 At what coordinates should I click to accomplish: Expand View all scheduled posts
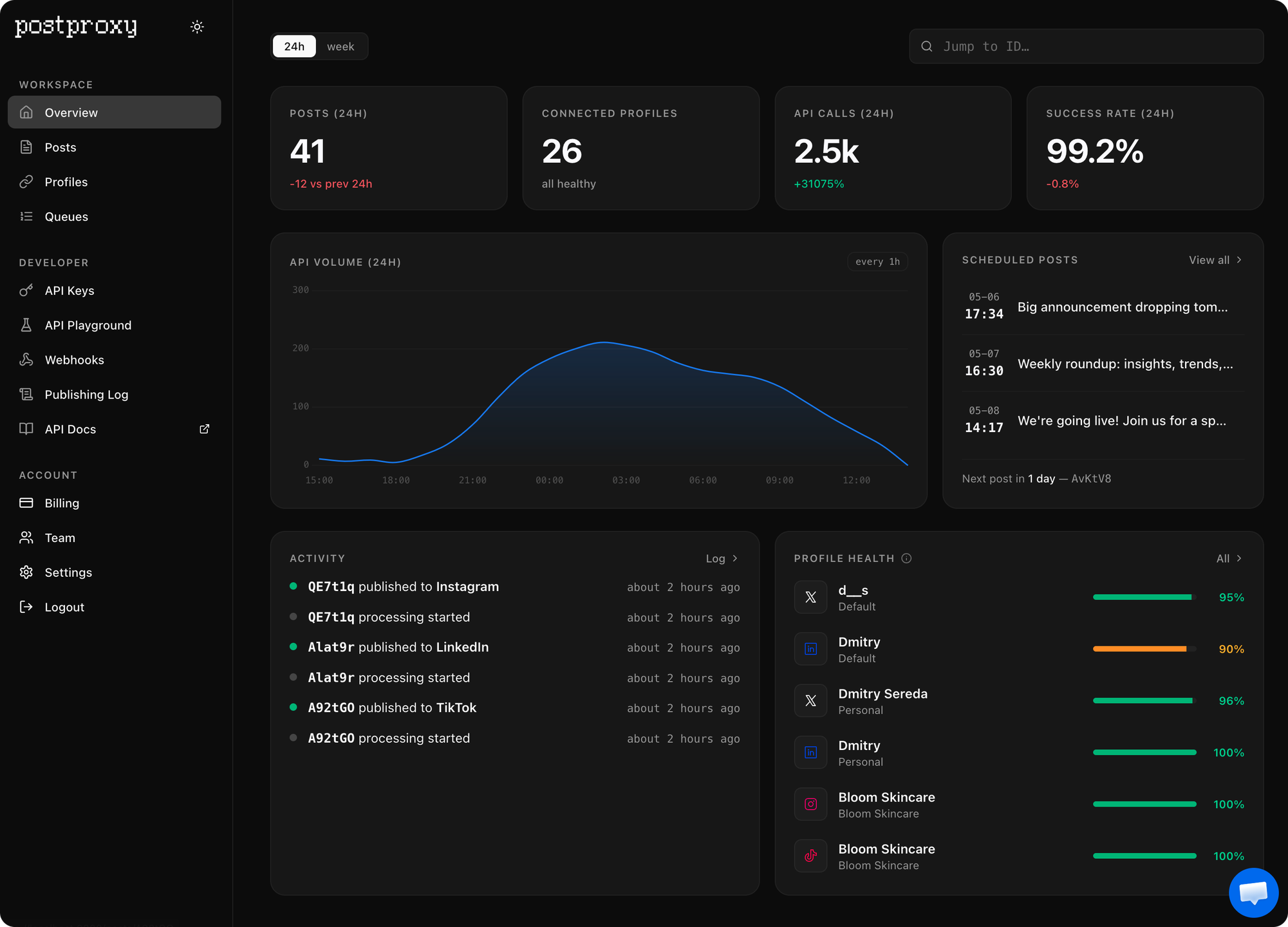pyautogui.click(x=1215, y=260)
